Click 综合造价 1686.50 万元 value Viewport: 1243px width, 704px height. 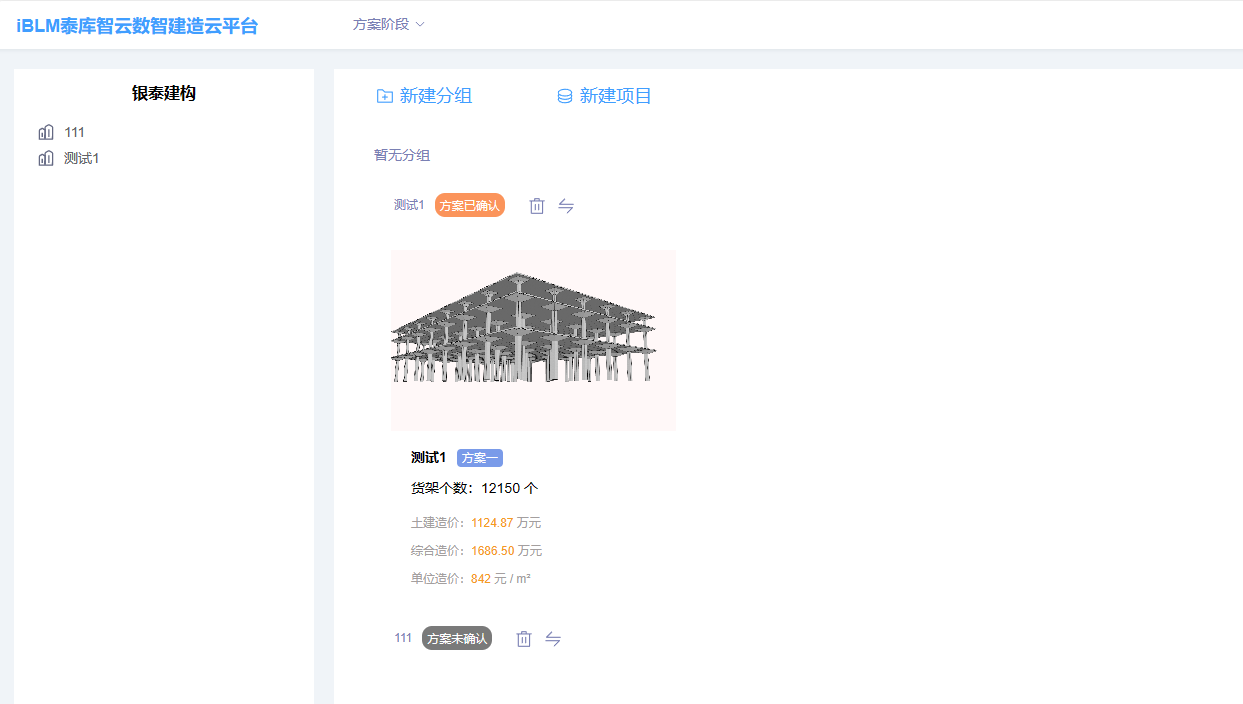(x=506, y=550)
